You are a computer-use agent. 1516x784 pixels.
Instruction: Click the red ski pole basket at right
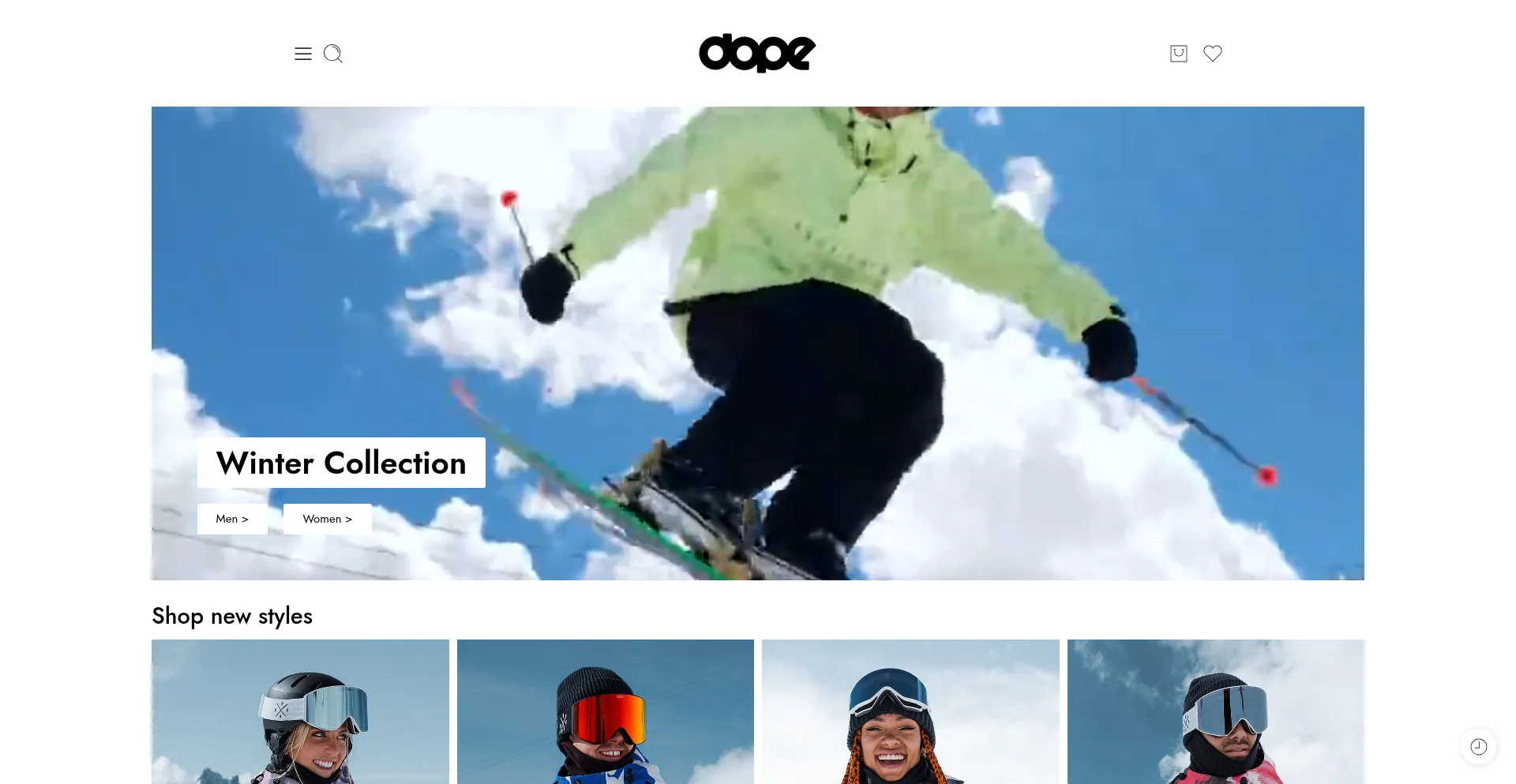click(x=1266, y=475)
